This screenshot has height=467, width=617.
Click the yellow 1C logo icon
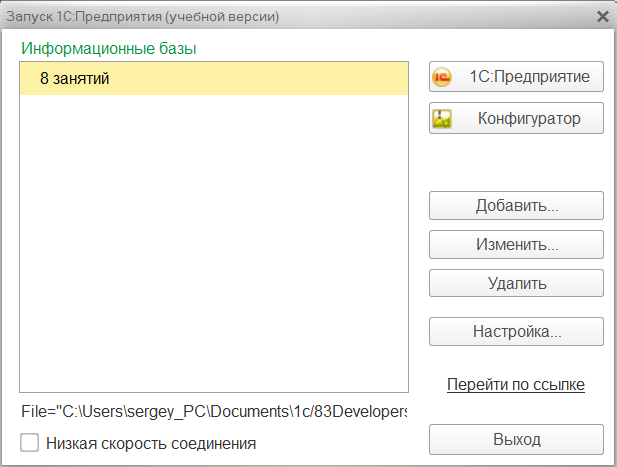442,77
